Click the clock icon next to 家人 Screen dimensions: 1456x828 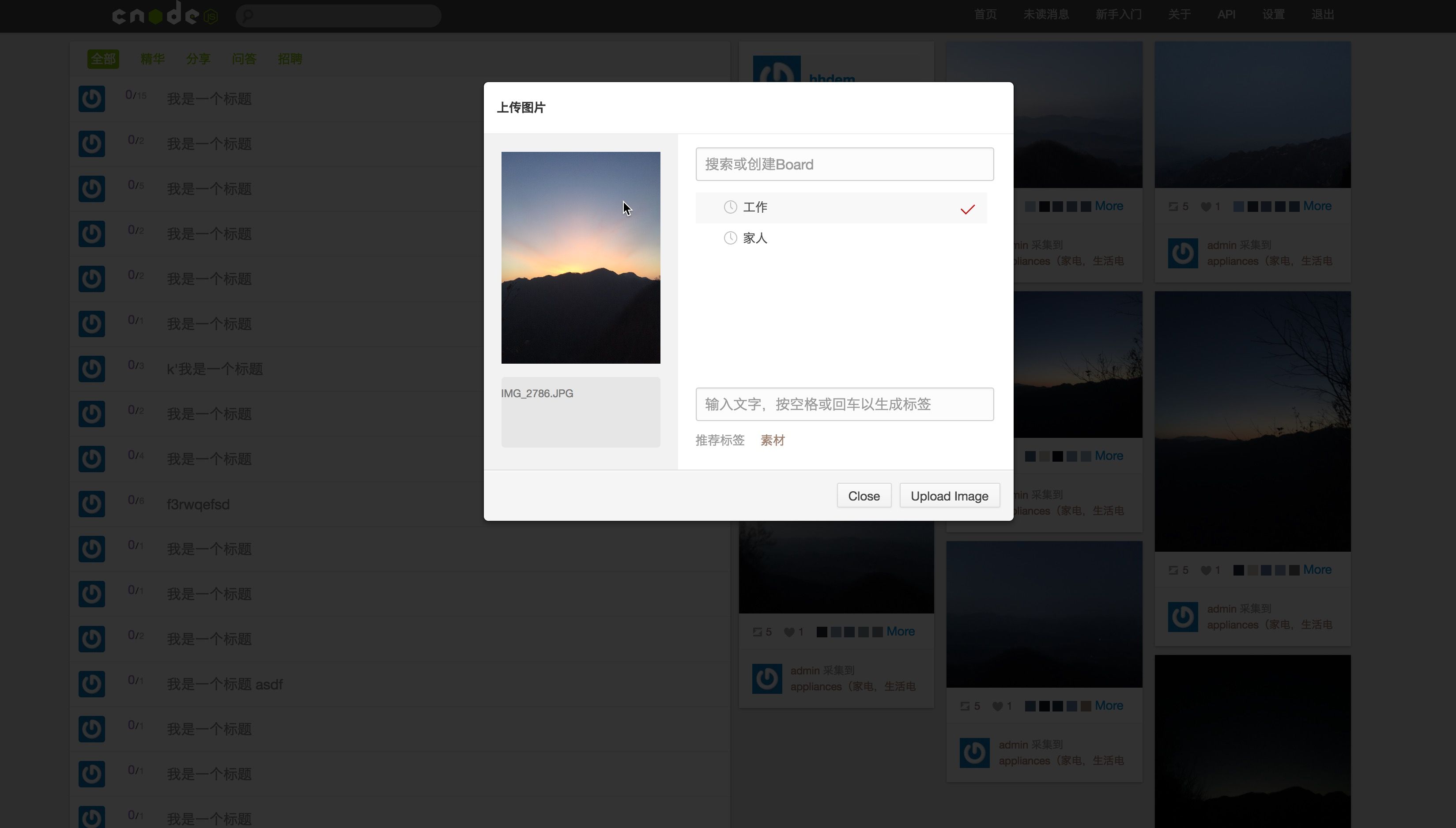[x=730, y=238]
